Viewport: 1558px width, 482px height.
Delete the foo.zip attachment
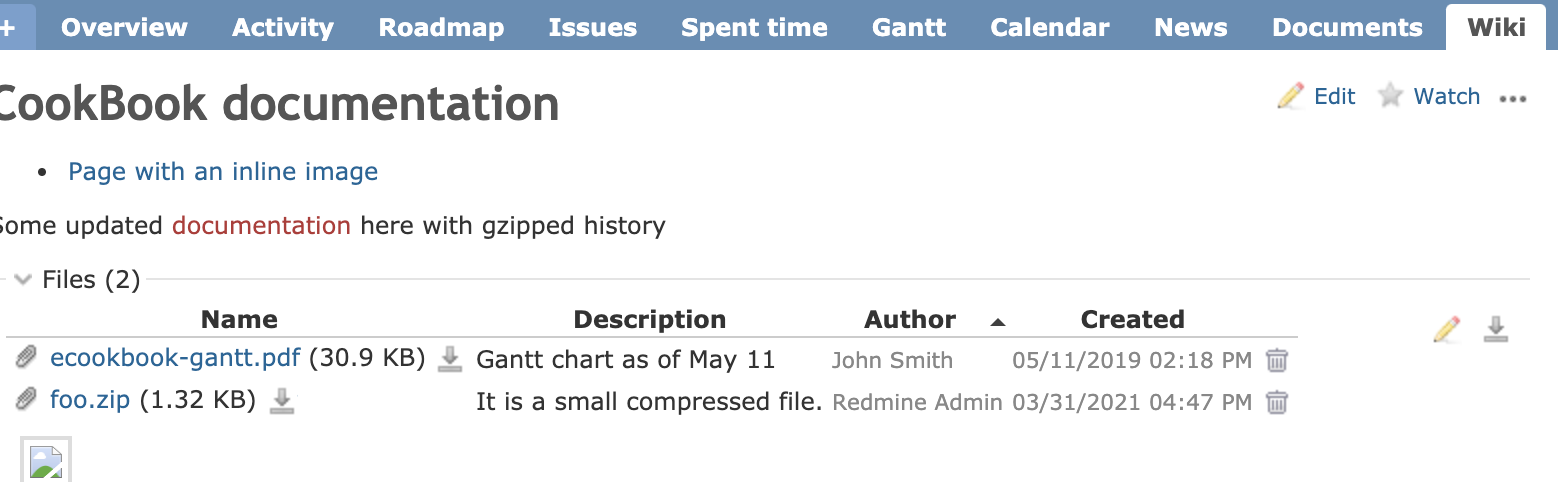tap(1277, 402)
